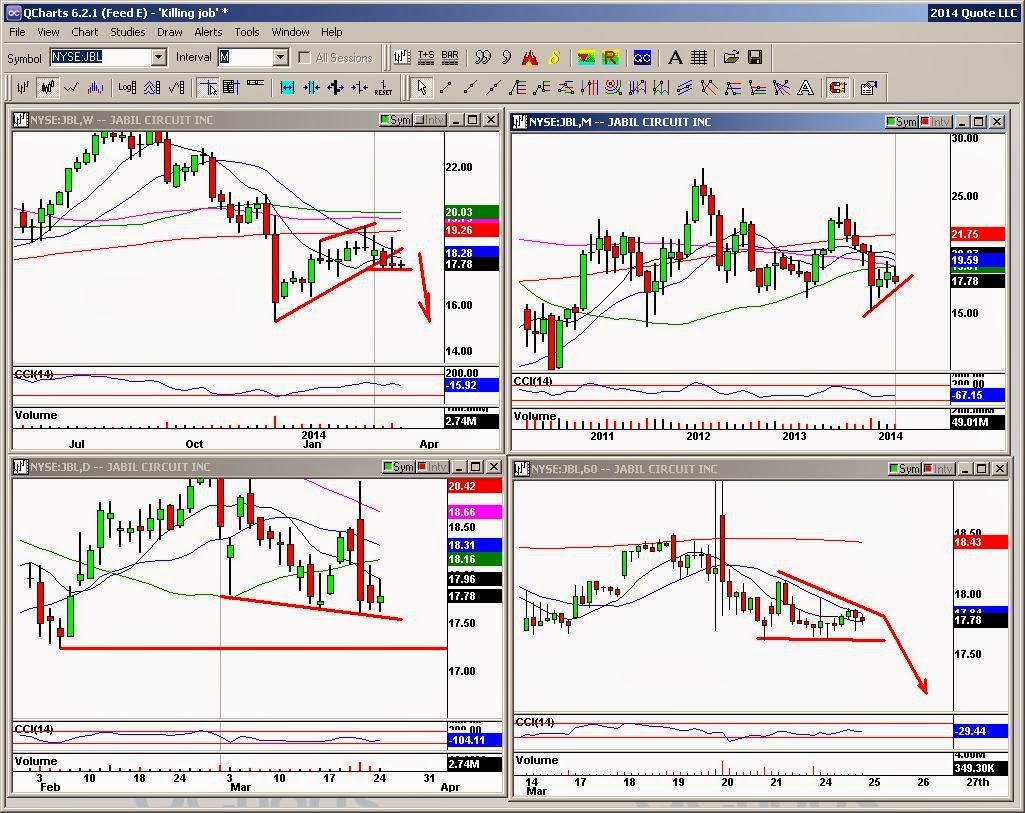Image resolution: width=1025 pixels, height=813 pixels.
Task: Open the Studies menu
Action: [127, 32]
